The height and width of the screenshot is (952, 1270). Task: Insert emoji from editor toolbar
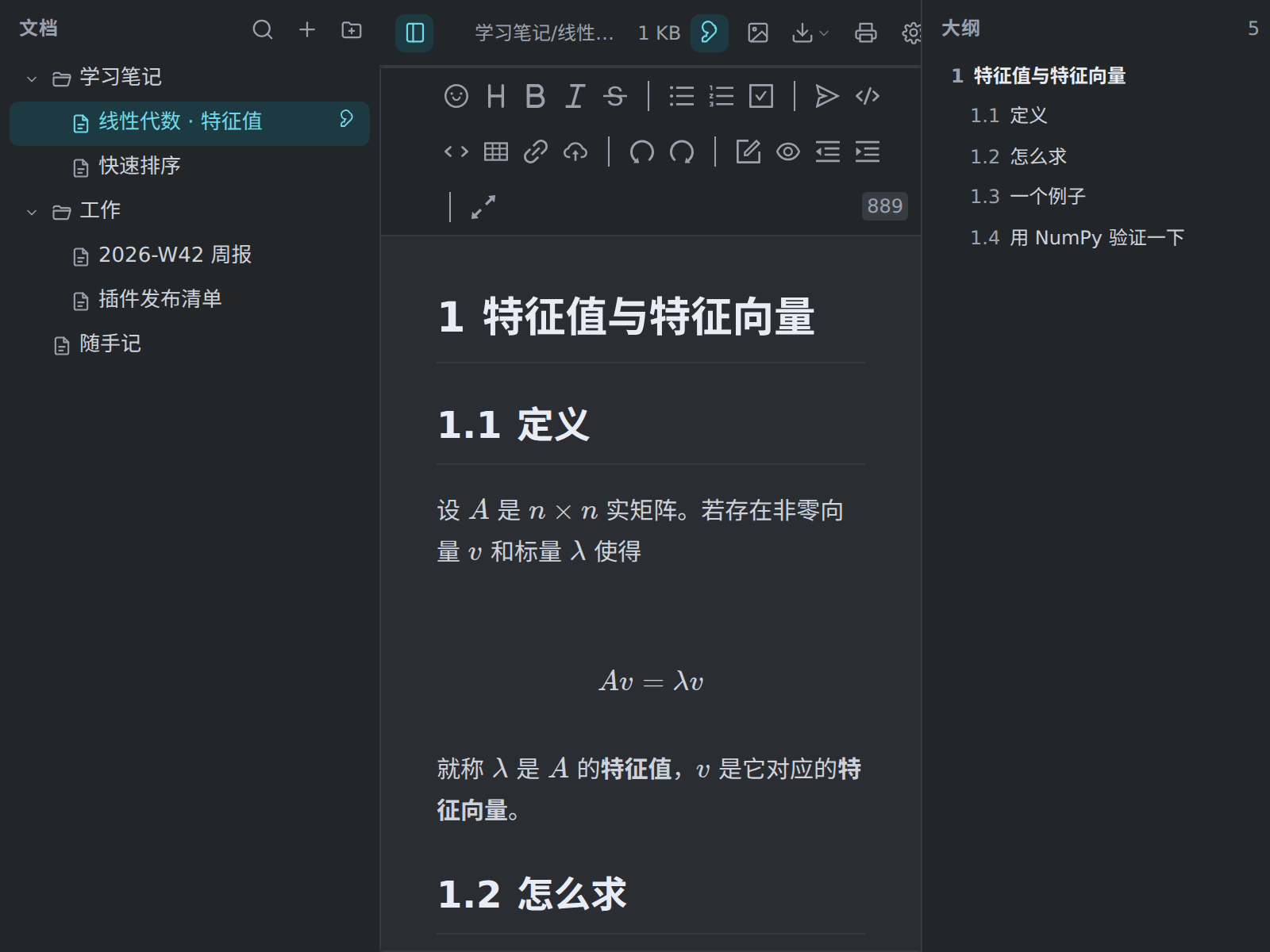(x=456, y=96)
